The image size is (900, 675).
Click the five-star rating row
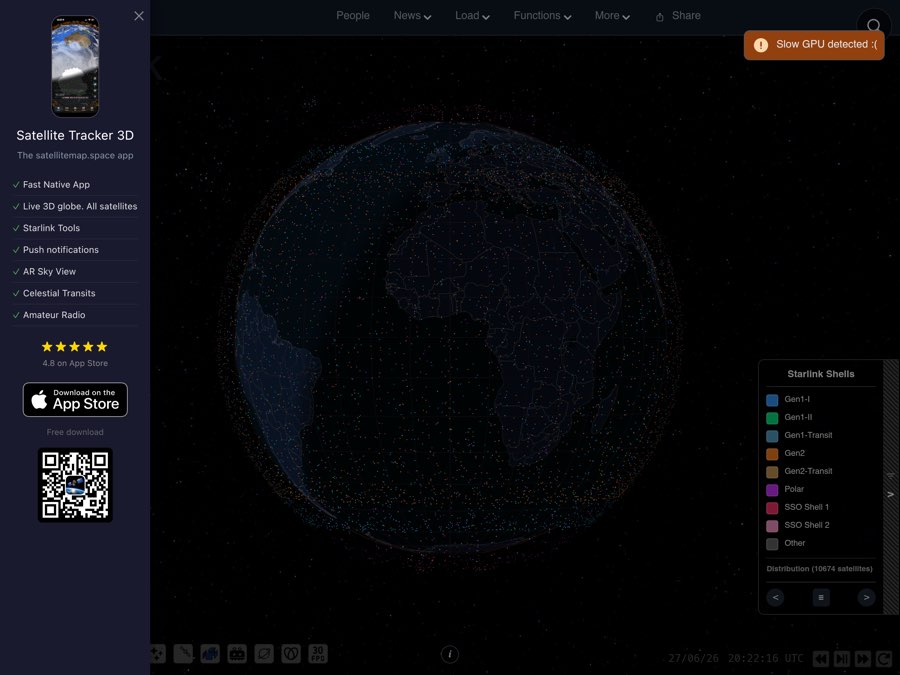coord(75,347)
